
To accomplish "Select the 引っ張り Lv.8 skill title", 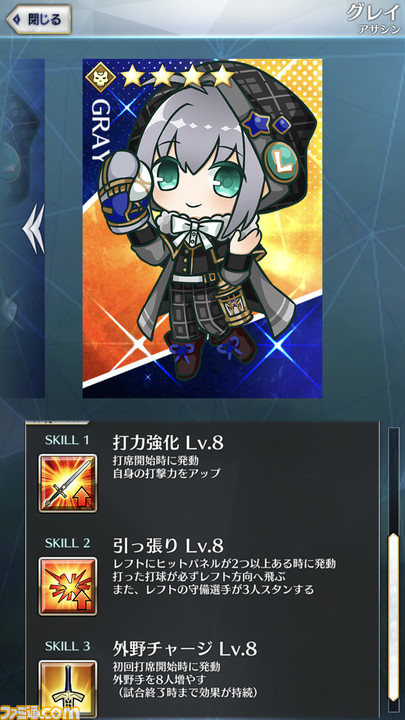I will click(168, 546).
